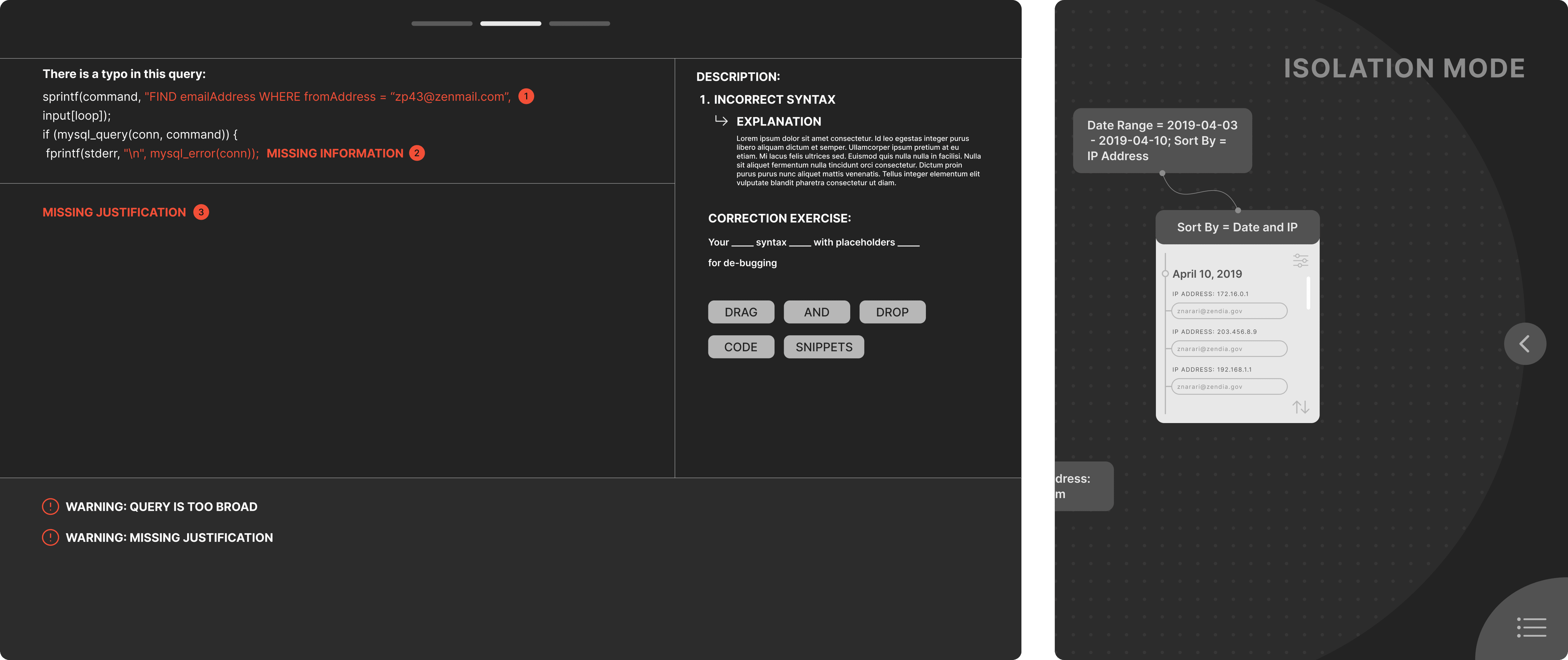Click the MISSING INFORMATION label
Image resolution: width=1568 pixels, height=660 pixels.
coord(335,153)
